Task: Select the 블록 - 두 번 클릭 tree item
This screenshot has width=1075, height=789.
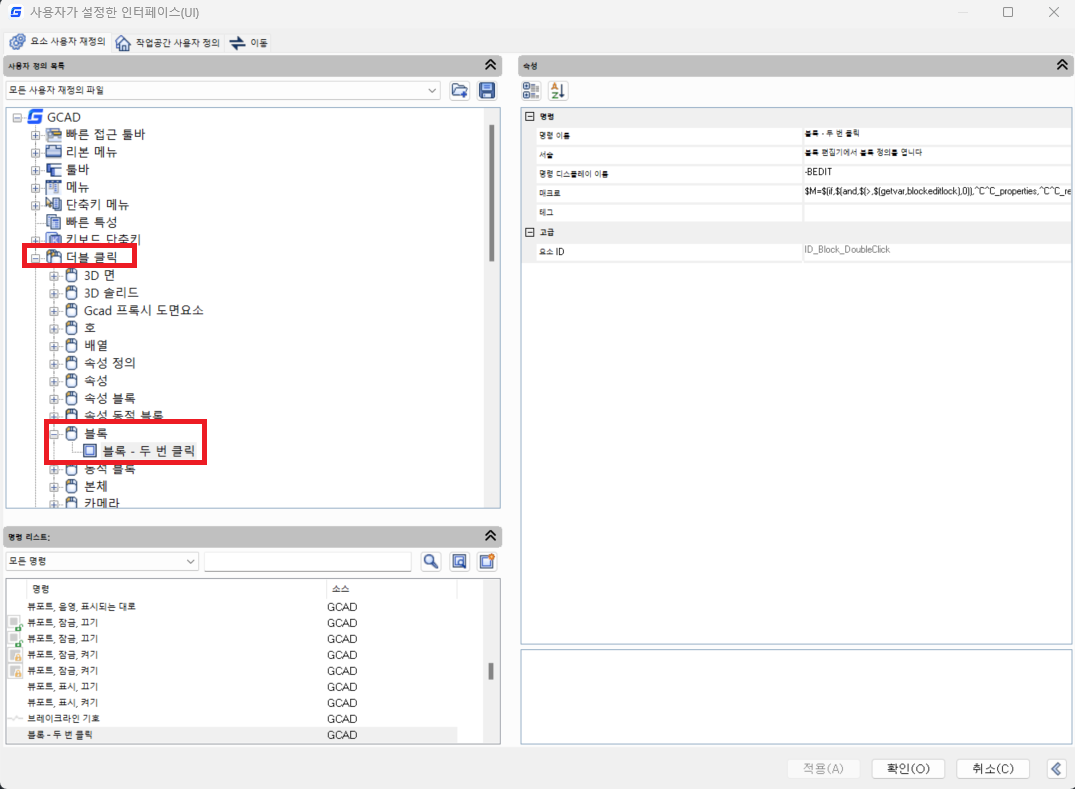Action: (x=148, y=450)
